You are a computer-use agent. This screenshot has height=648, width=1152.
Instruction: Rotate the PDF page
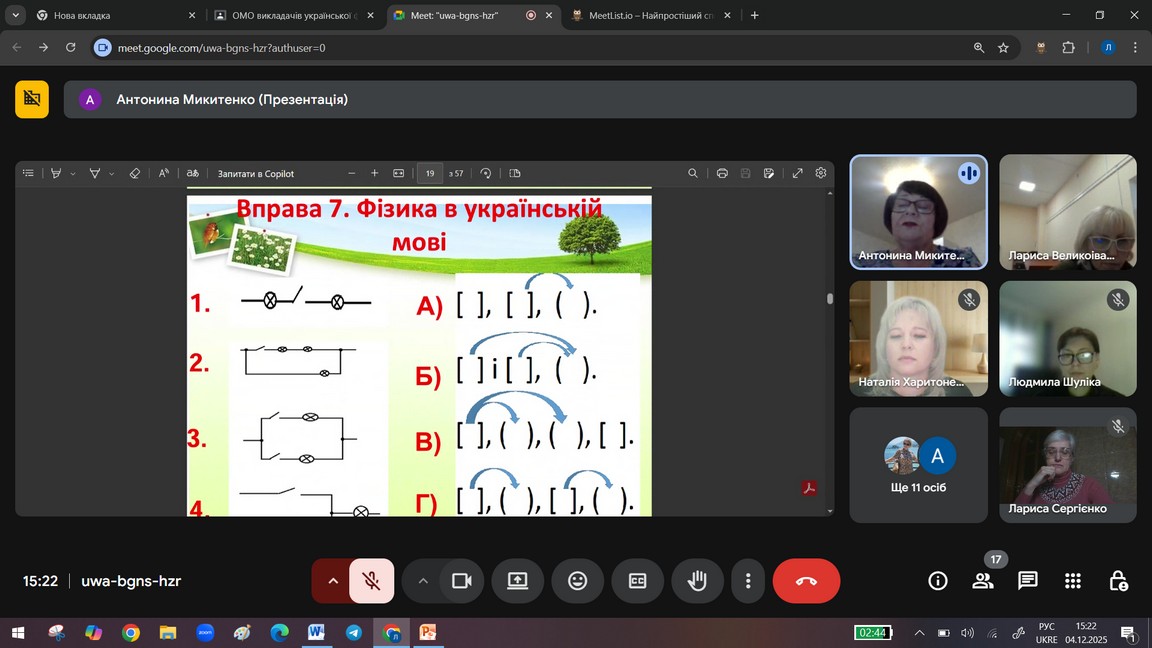(x=486, y=173)
